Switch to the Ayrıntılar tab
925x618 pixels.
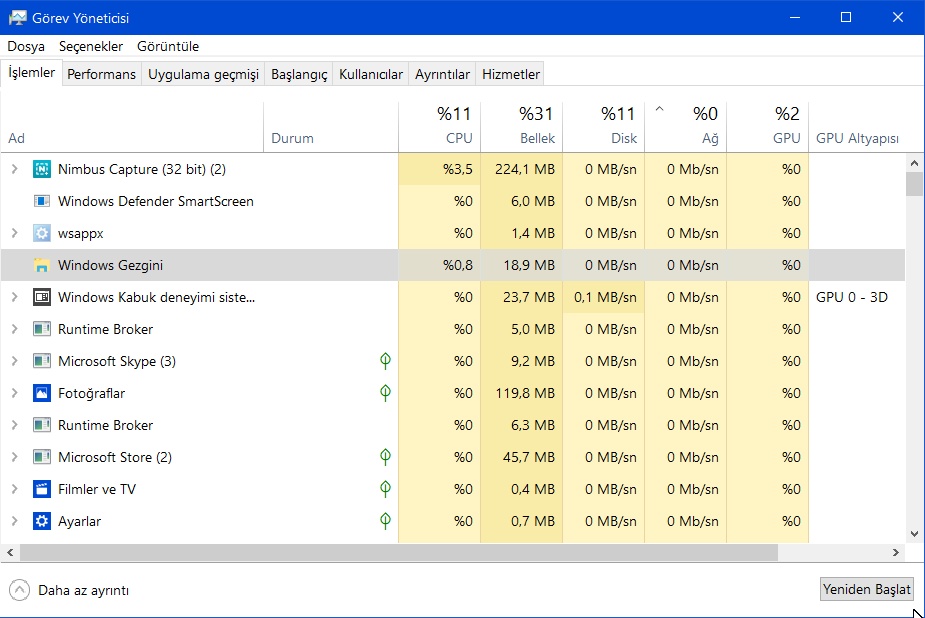pyautogui.click(x=442, y=74)
